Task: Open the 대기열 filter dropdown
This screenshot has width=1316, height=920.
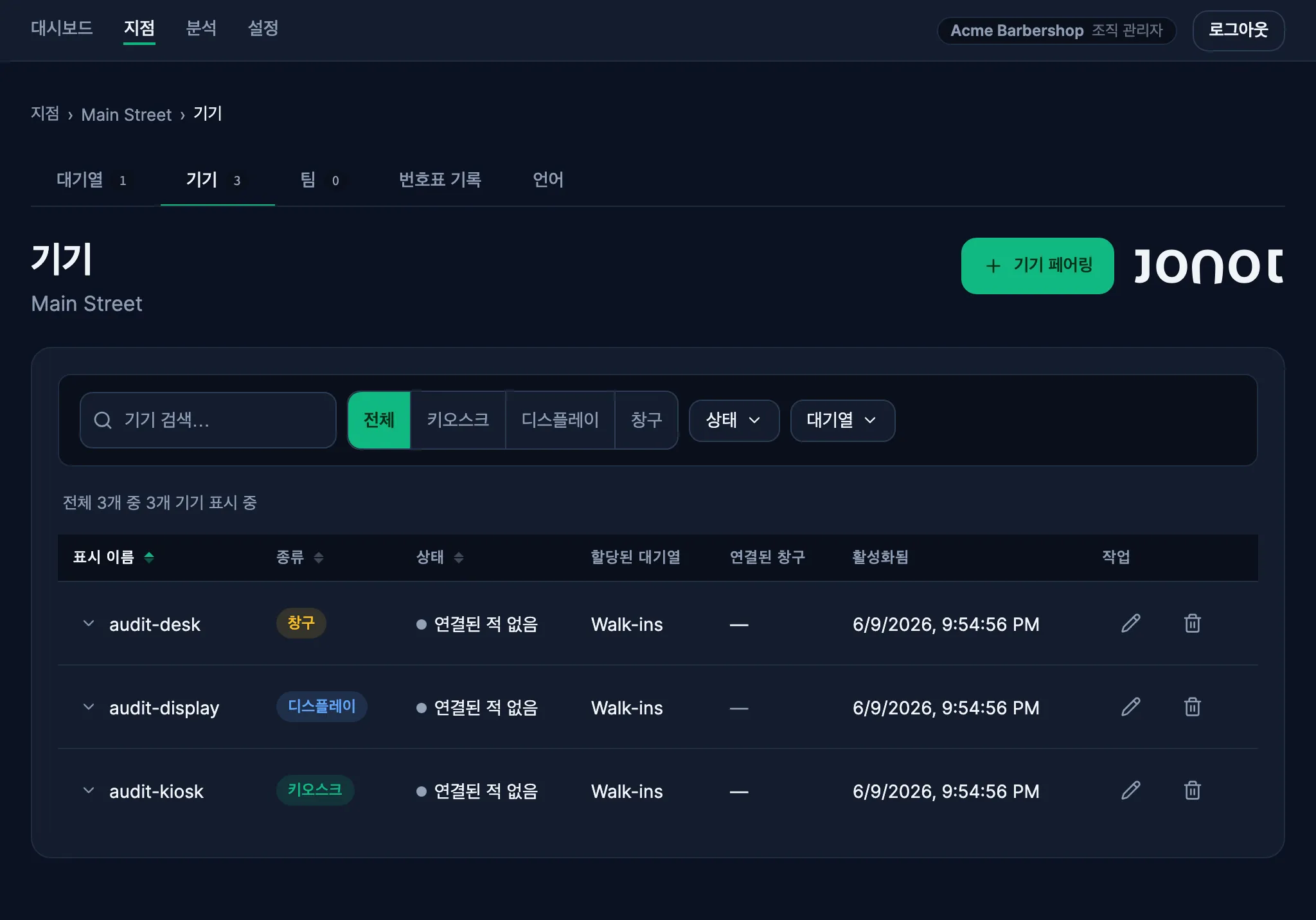Action: [842, 420]
